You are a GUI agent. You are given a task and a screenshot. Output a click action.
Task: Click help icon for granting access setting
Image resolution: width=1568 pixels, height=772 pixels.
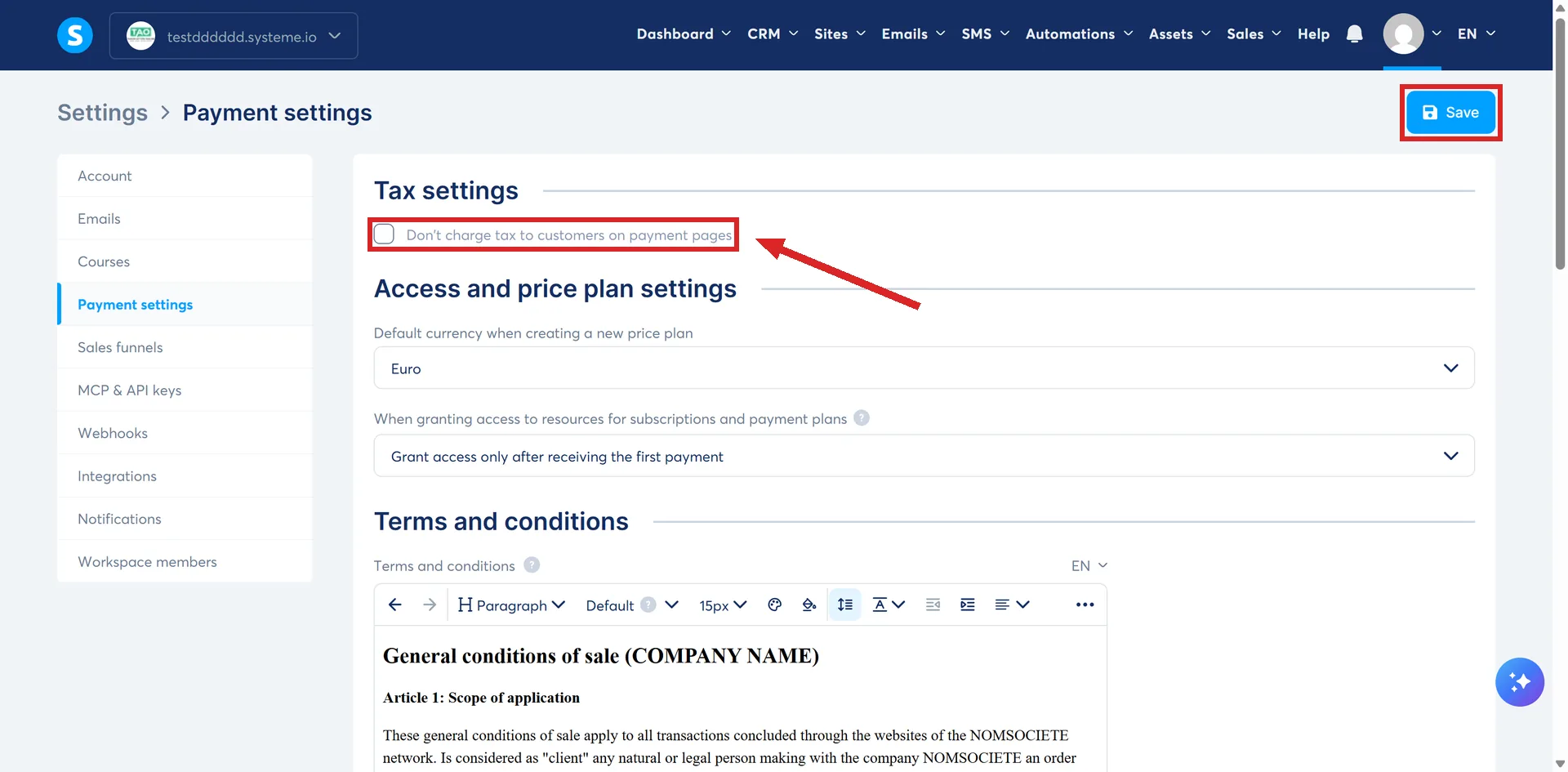(862, 417)
